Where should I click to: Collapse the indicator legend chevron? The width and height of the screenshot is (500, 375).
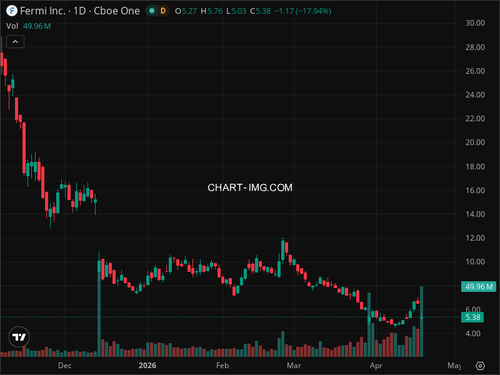[15, 42]
